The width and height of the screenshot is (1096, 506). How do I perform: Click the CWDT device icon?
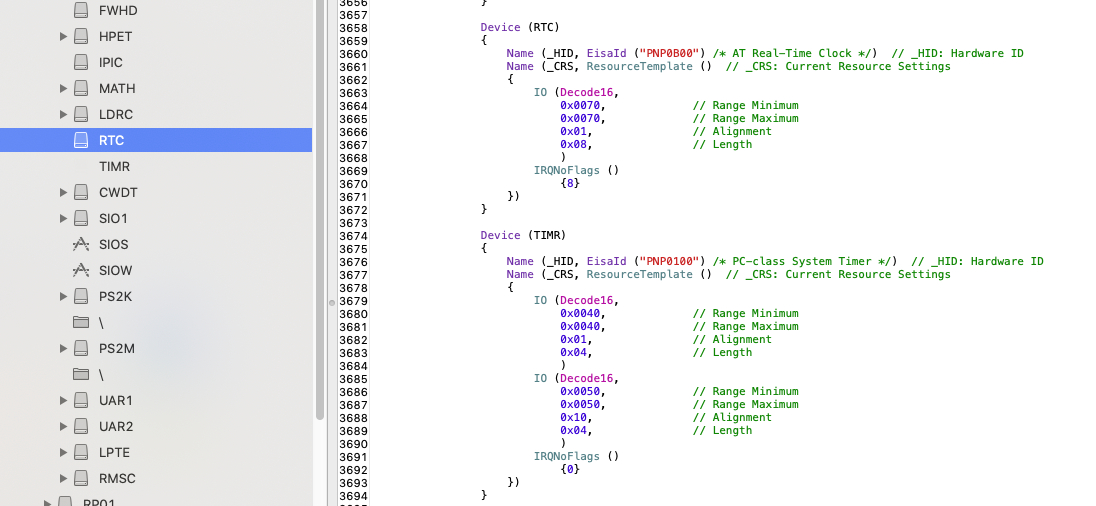[82, 192]
